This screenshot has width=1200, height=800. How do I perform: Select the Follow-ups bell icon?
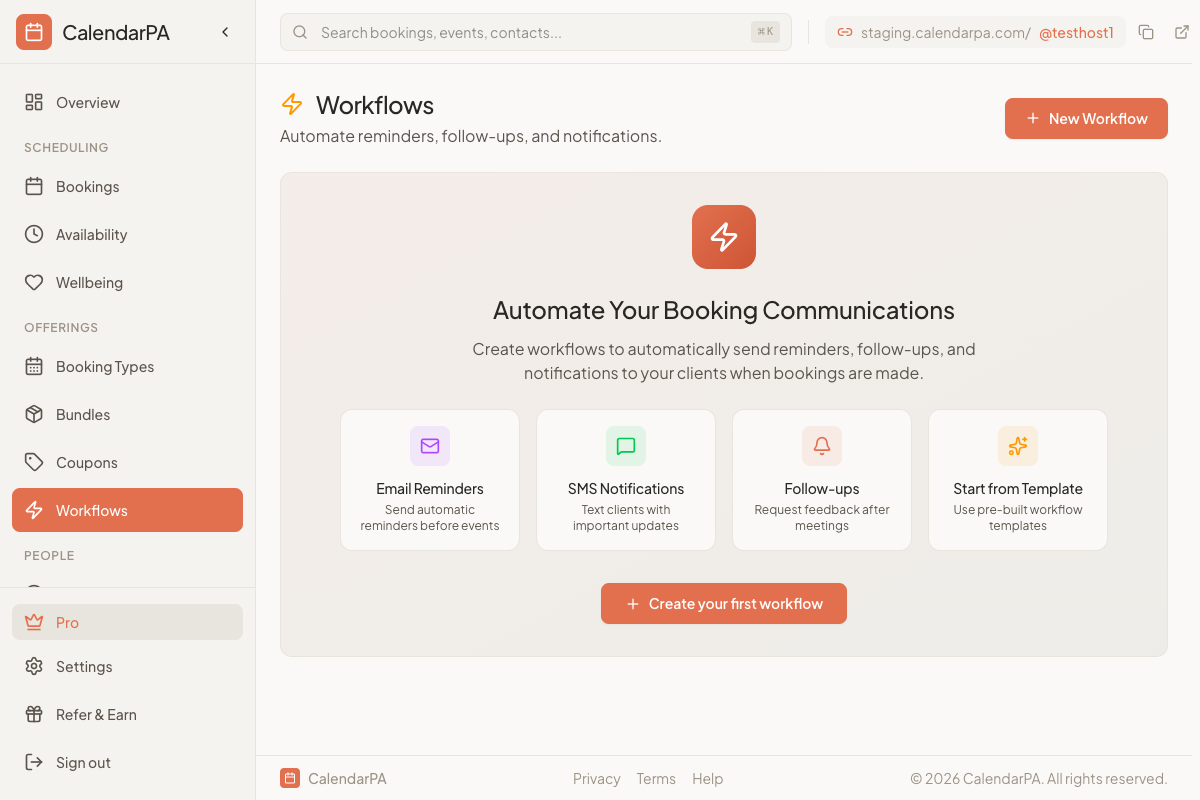pos(821,446)
